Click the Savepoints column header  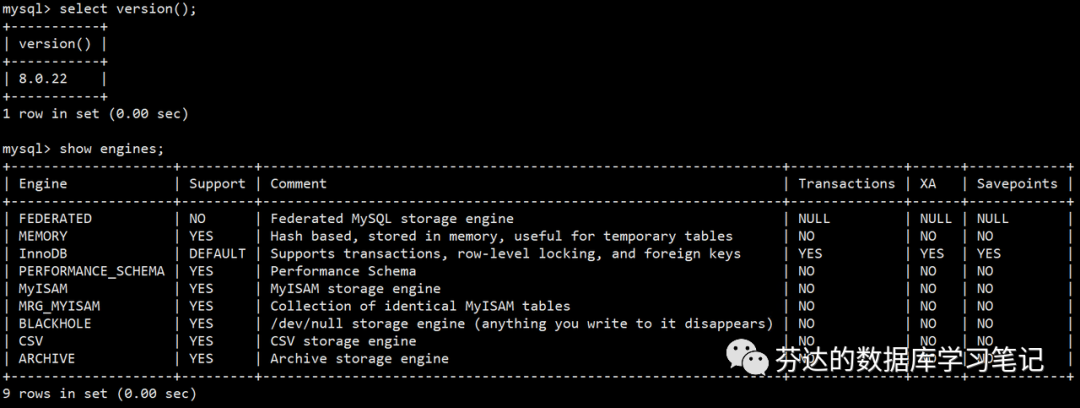coord(1016,183)
